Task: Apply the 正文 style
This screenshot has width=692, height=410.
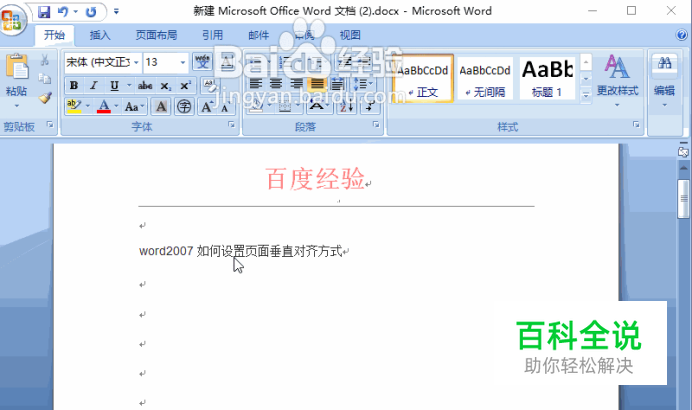Action: click(x=423, y=79)
